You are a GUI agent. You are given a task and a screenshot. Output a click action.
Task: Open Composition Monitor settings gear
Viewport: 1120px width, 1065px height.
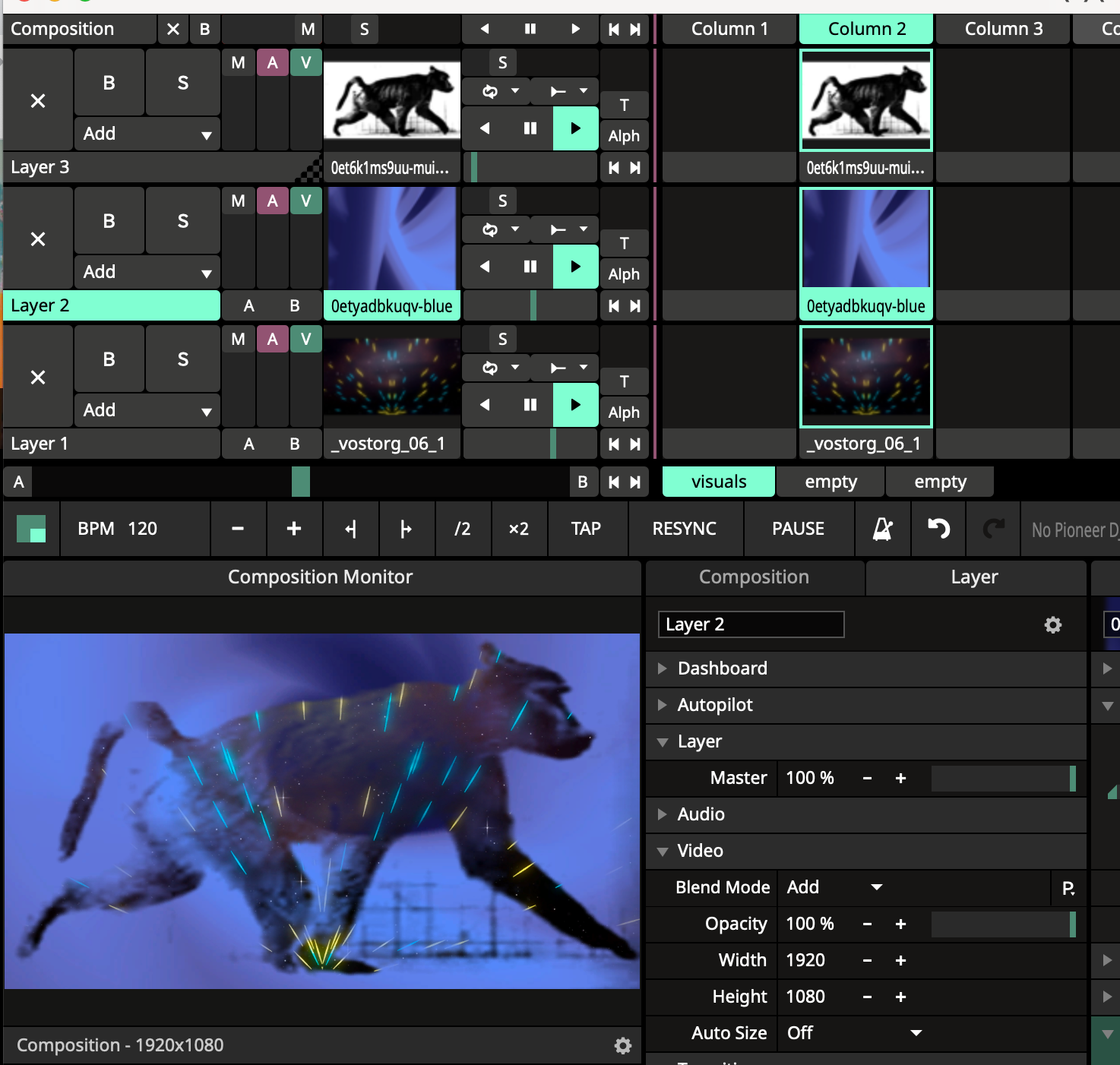pyautogui.click(x=622, y=1046)
